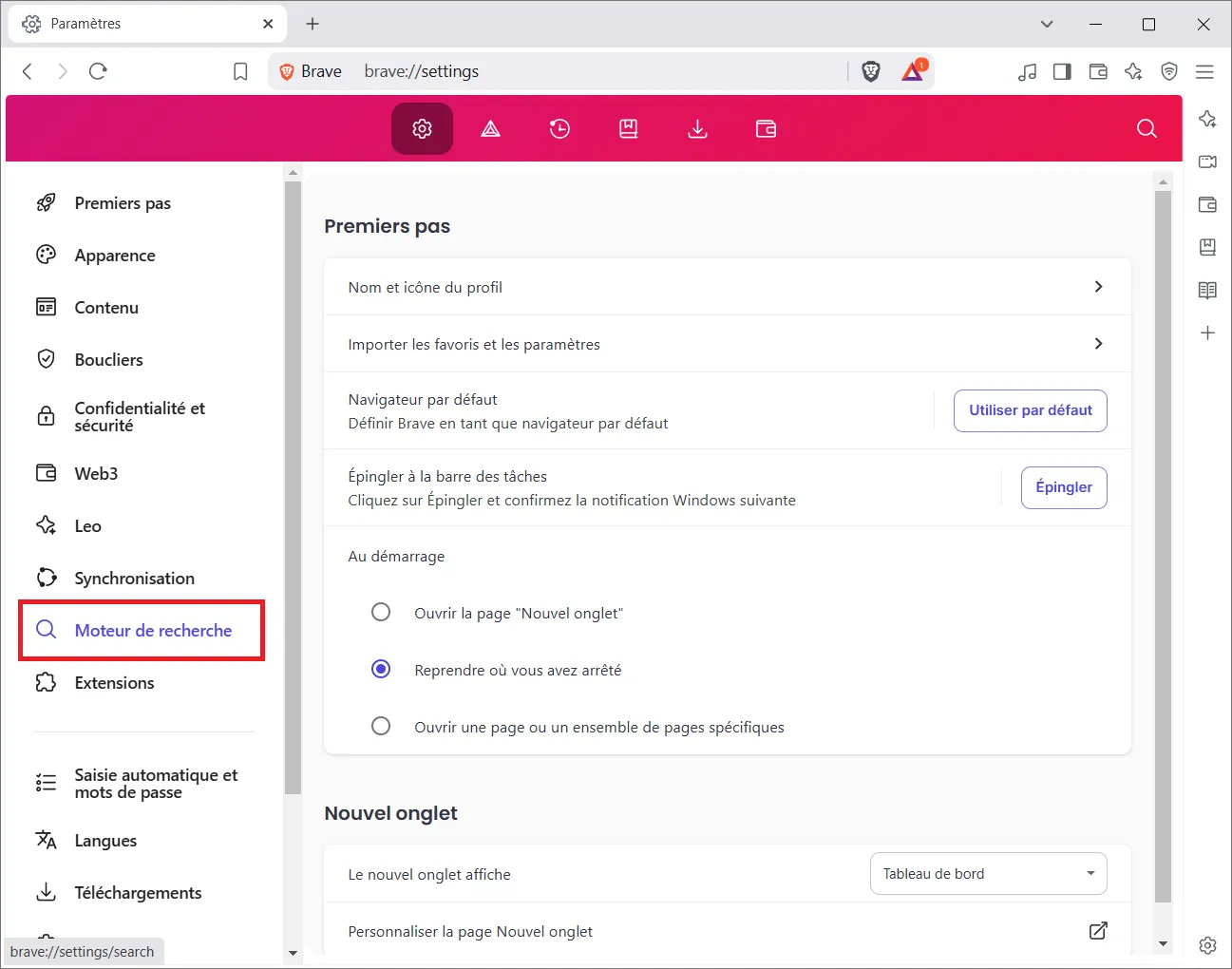Click the Brave Shields lion icon
Screen dimensions: 1232x969
(871, 71)
